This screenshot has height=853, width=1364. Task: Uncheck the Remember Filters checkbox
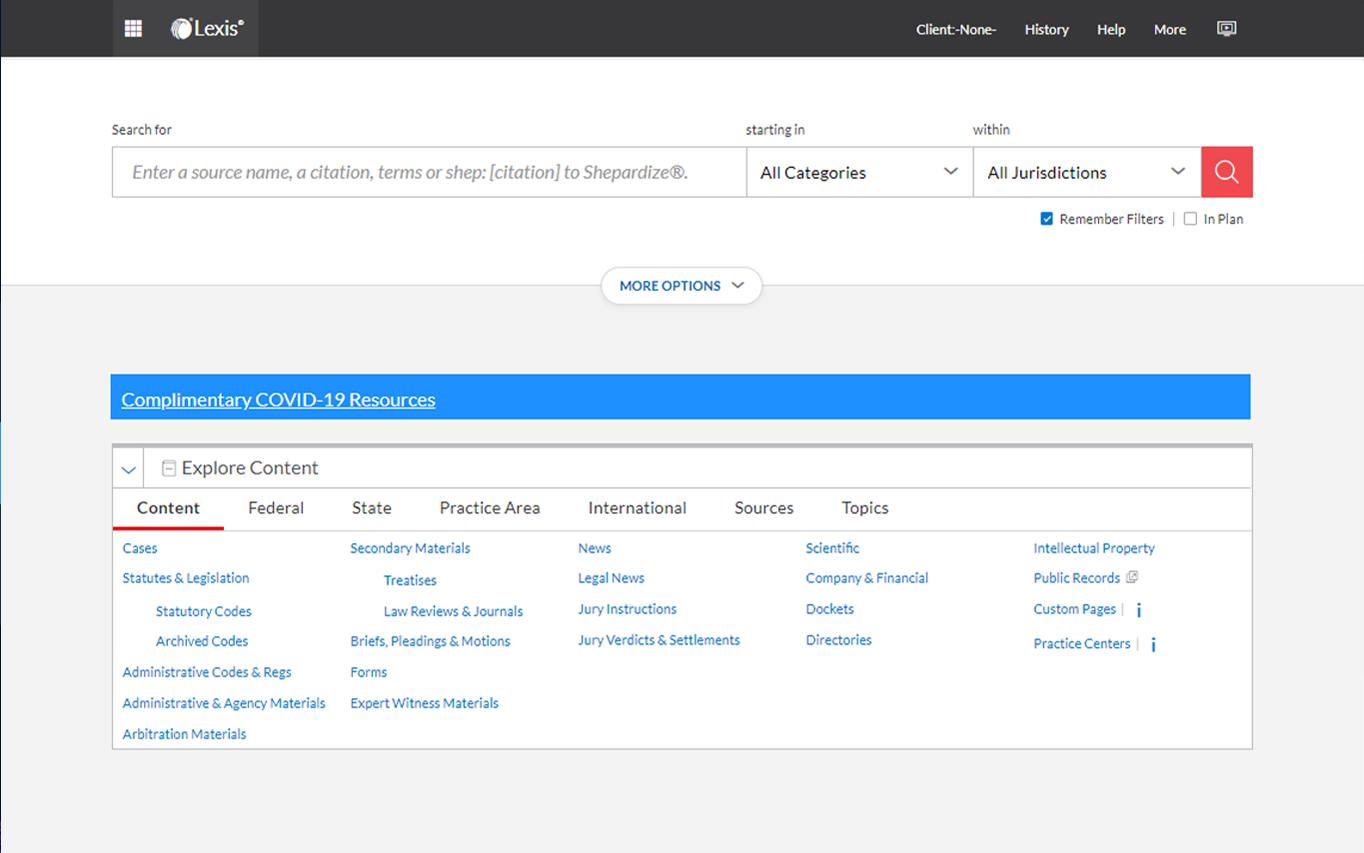coord(1047,219)
